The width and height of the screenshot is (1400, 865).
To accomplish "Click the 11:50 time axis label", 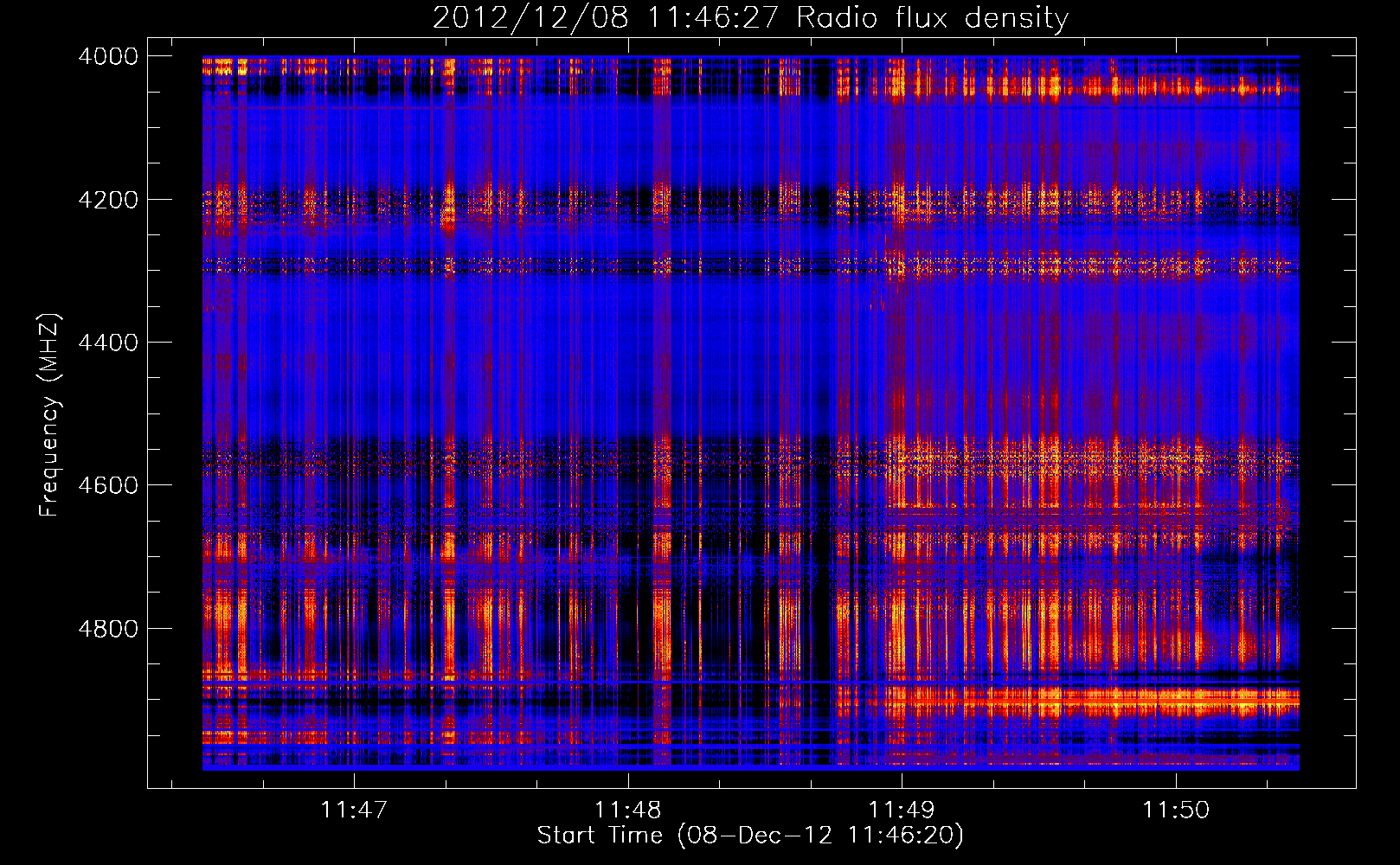I will click(x=1176, y=810).
